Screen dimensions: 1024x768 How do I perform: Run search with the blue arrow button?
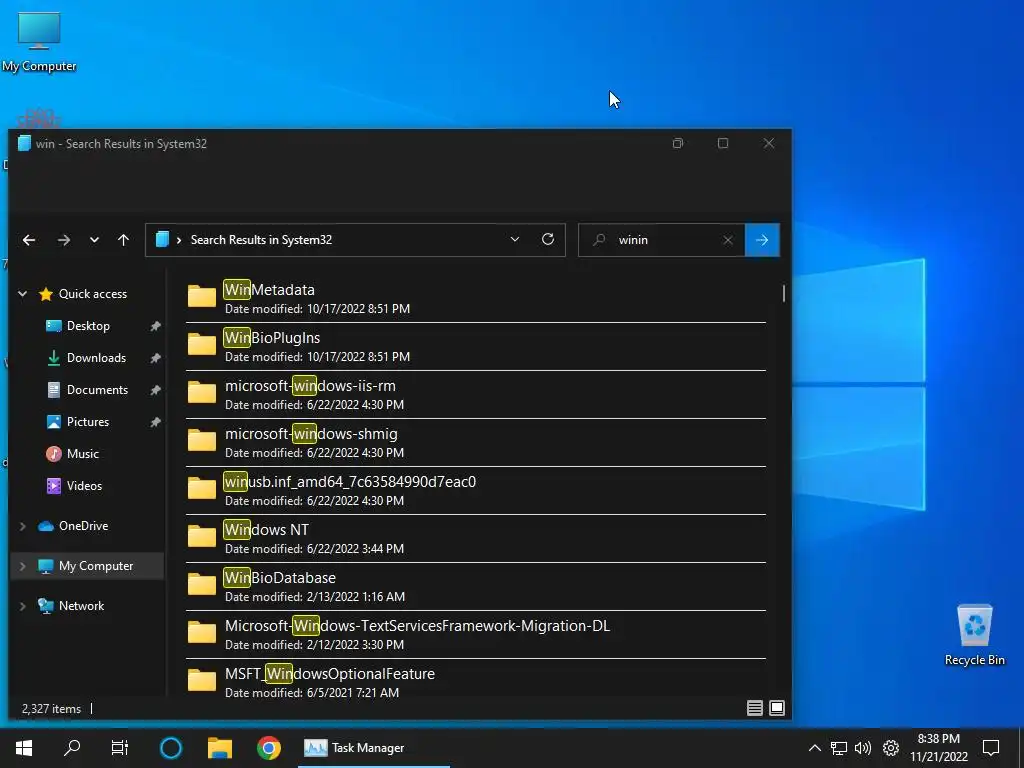pyautogui.click(x=762, y=240)
